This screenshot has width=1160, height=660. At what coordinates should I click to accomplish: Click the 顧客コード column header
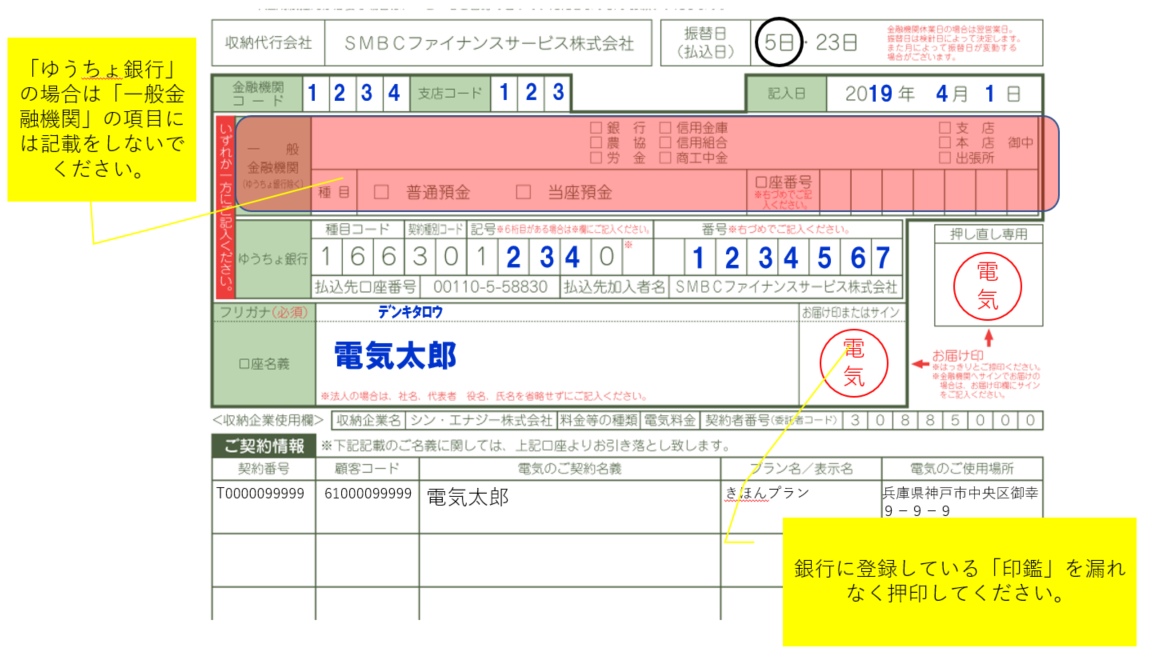(367, 469)
